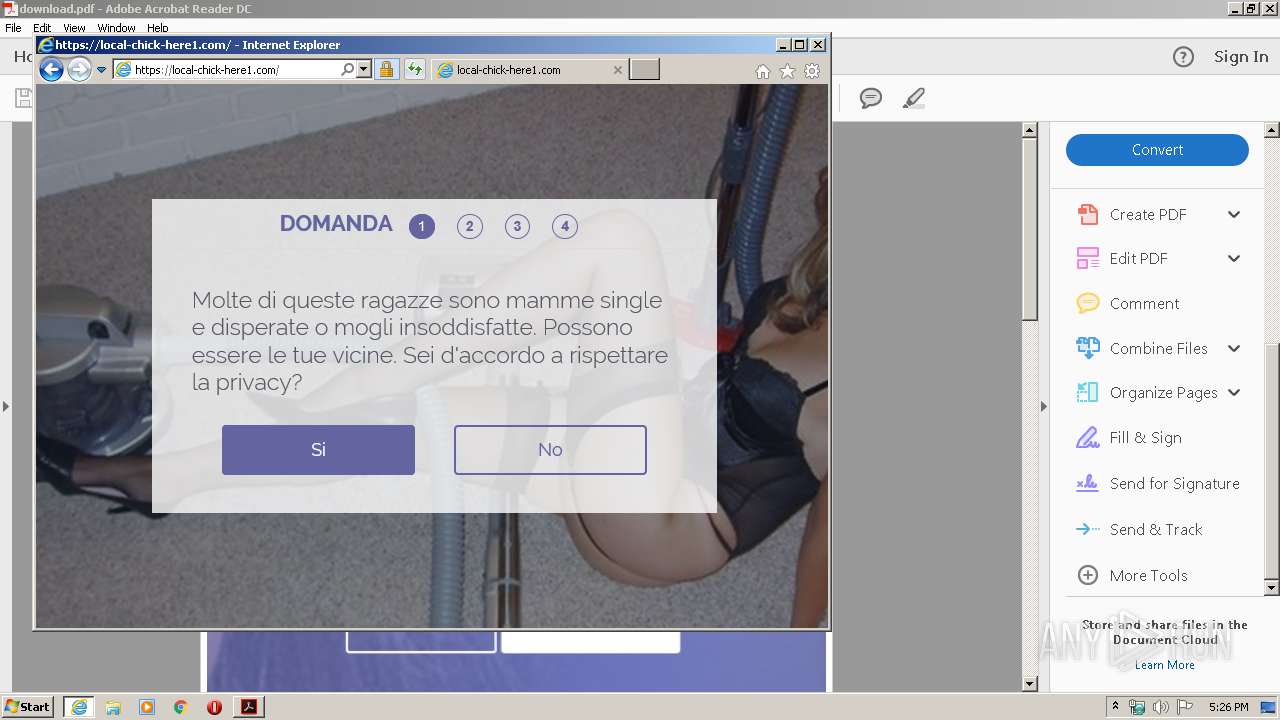Click the highlight pen toolbar icon
The width and height of the screenshot is (1280, 720).
[x=913, y=98]
